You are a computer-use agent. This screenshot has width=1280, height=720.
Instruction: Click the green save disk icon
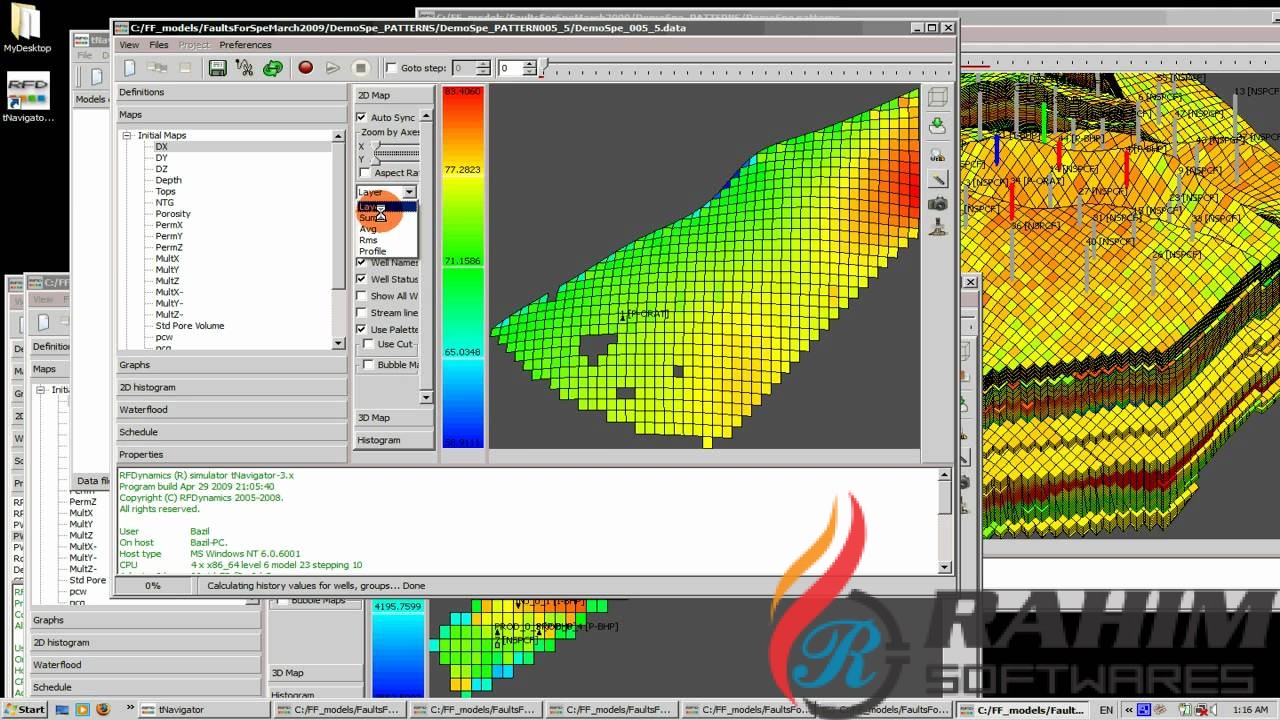click(217, 68)
